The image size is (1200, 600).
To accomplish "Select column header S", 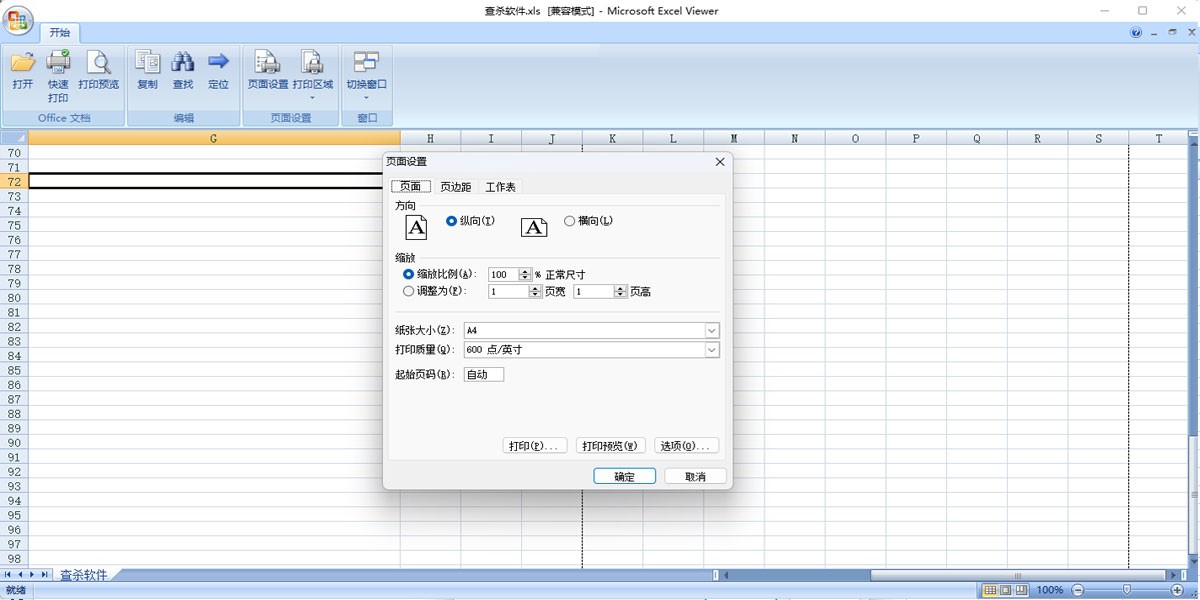I will (x=1099, y=138).
